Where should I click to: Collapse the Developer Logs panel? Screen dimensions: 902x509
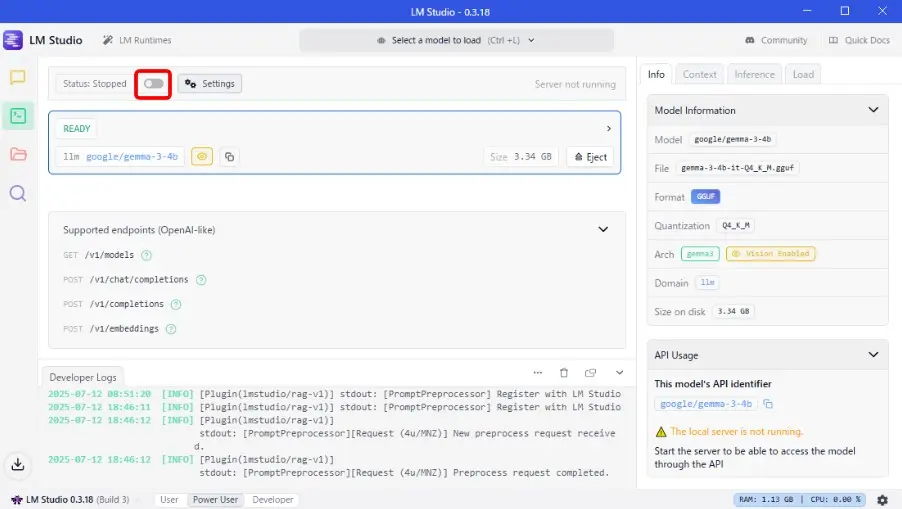[x=620, y=373]
